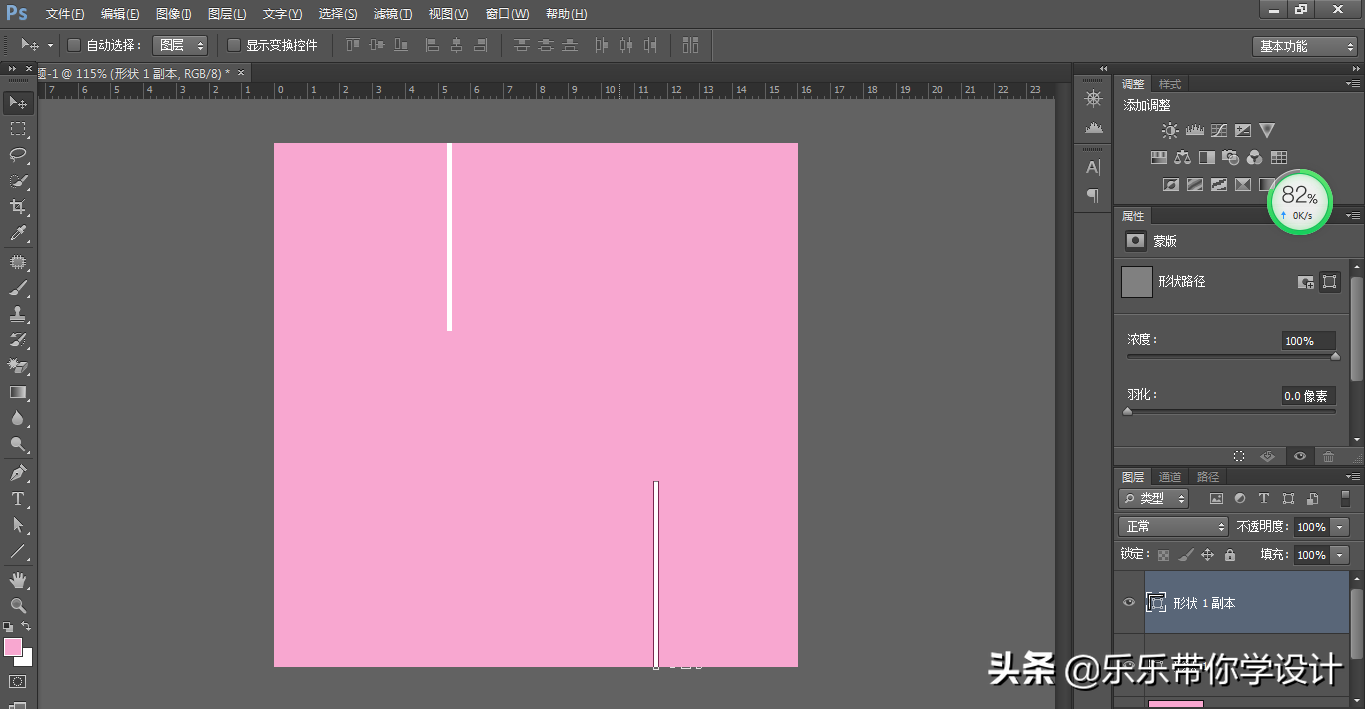This screenshot has width=1365, height=709.
Task: Adjust the 羽化 feather slider handle
Action: (x=1128, y=411)
